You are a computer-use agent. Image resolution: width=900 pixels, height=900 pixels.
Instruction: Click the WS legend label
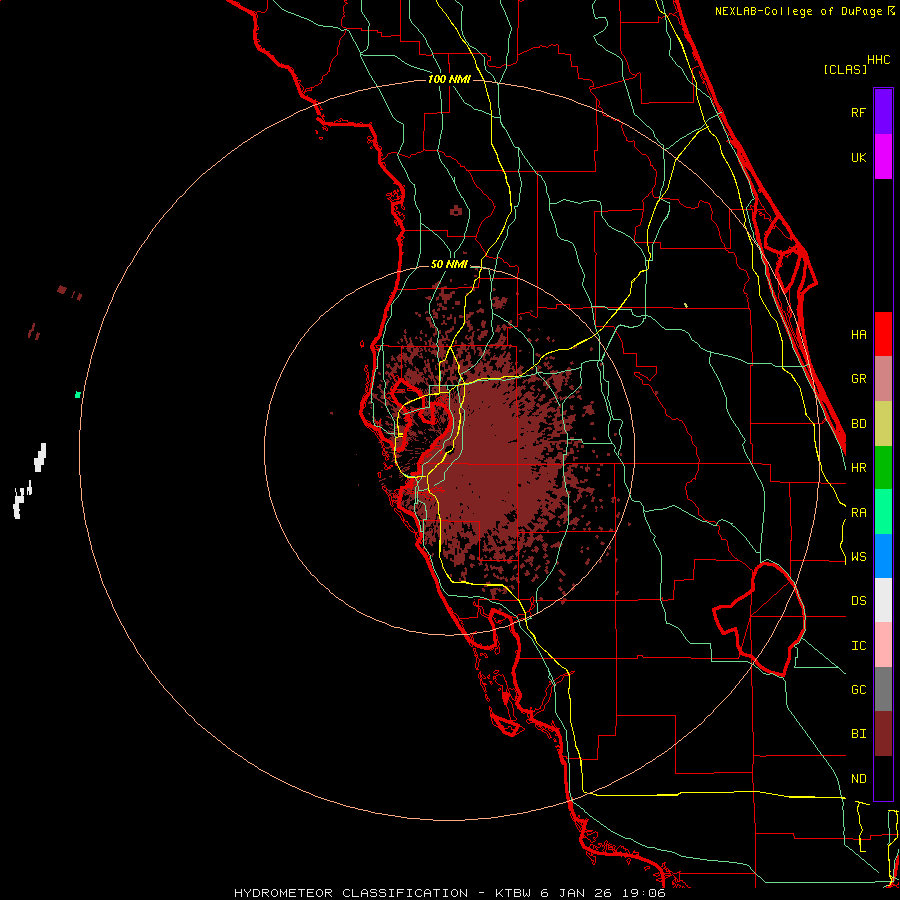(x=858, y=557)
